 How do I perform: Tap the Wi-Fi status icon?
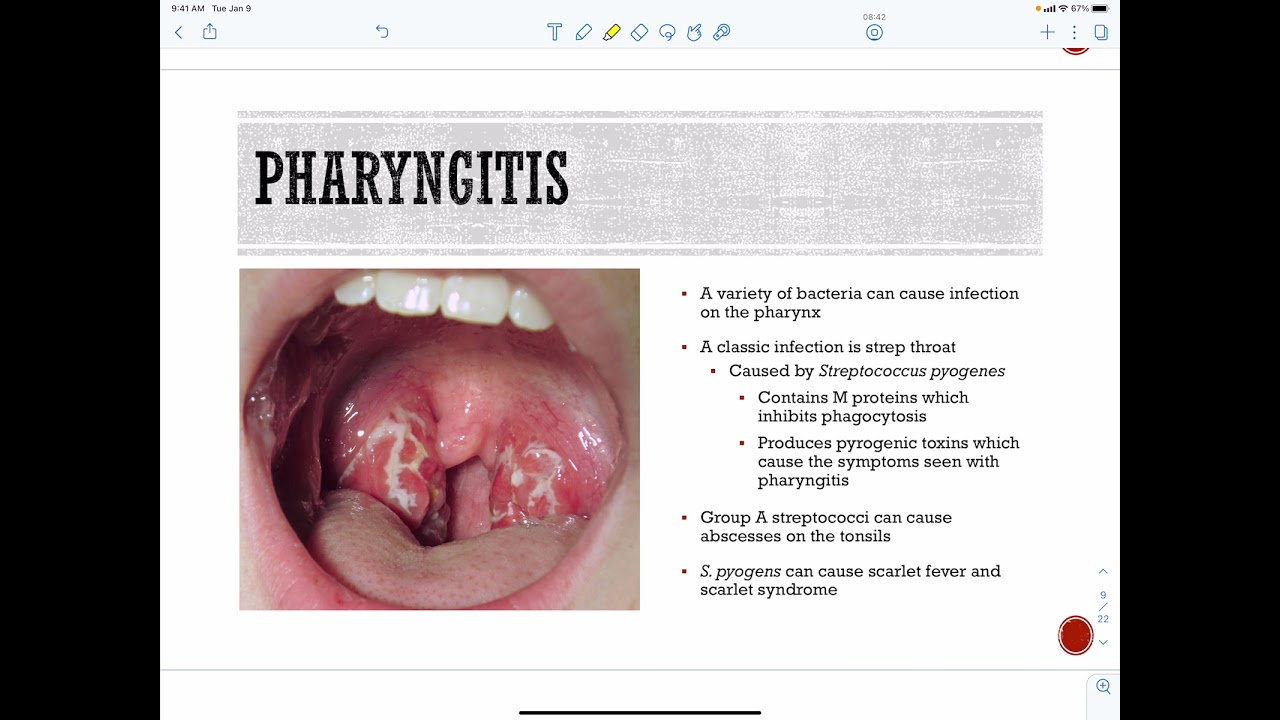coord(1062,9)
